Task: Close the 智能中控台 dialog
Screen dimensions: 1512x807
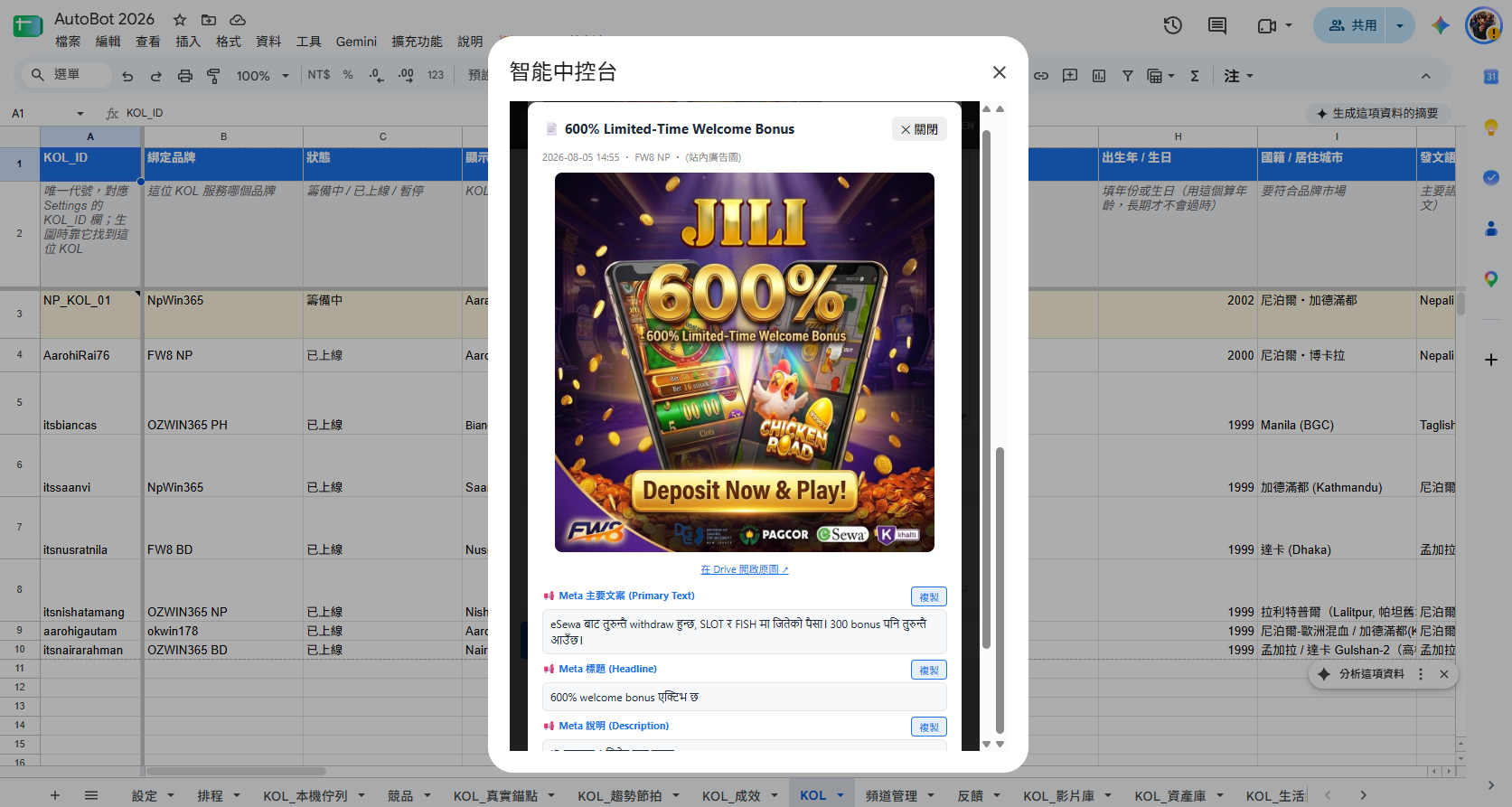Action: coord(999,72)
